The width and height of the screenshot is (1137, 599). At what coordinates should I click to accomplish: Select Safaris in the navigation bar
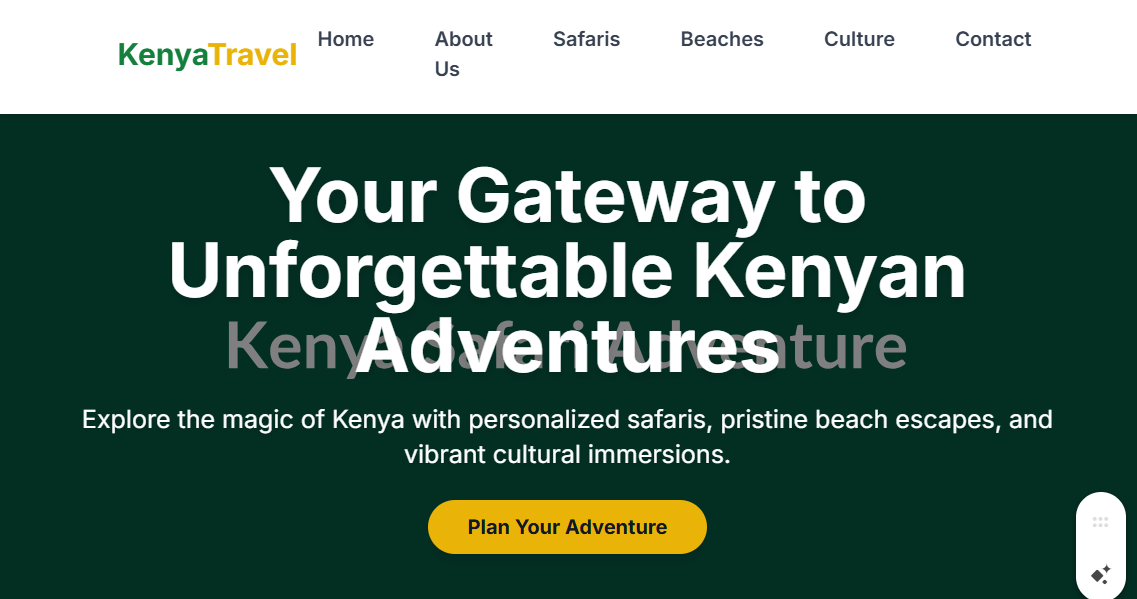[x=586, y=39]
